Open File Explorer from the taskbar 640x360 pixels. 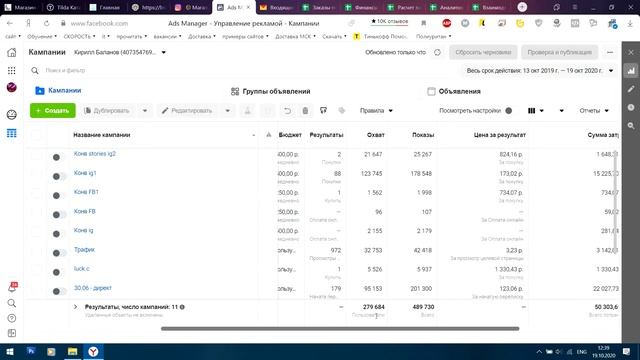(x=72, y=351)
